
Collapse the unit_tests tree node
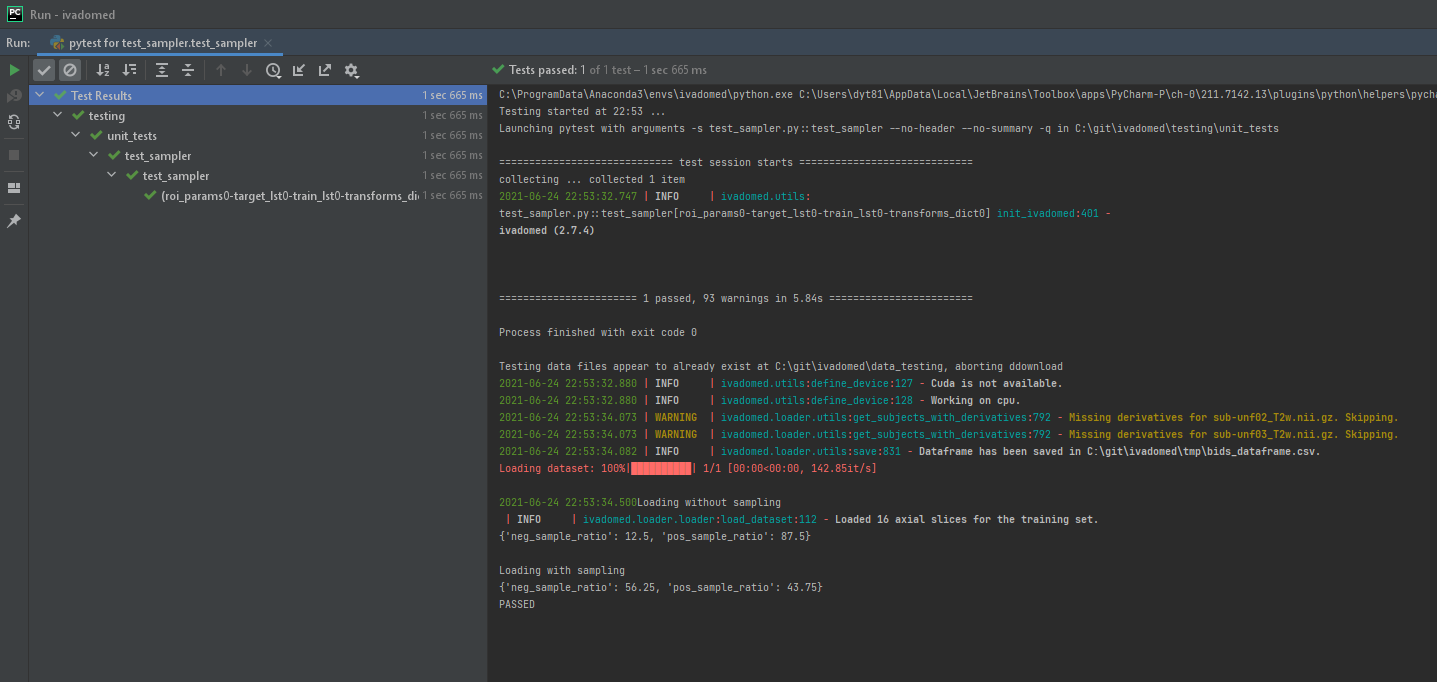point(76,135)
